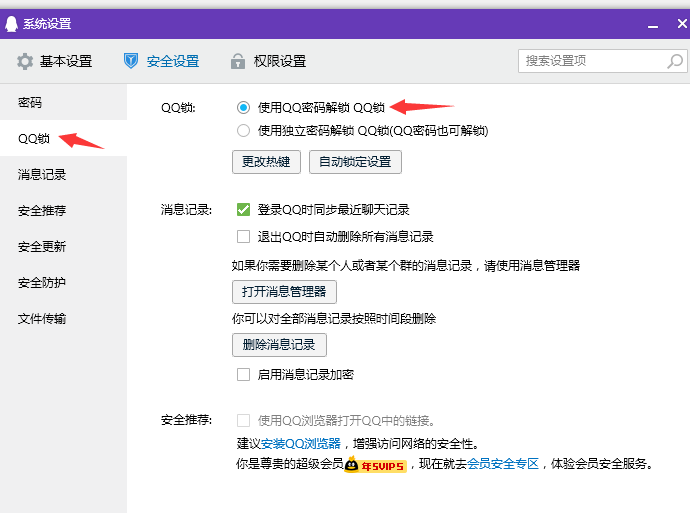Open the 权限设置 tab

click(268, 61)
